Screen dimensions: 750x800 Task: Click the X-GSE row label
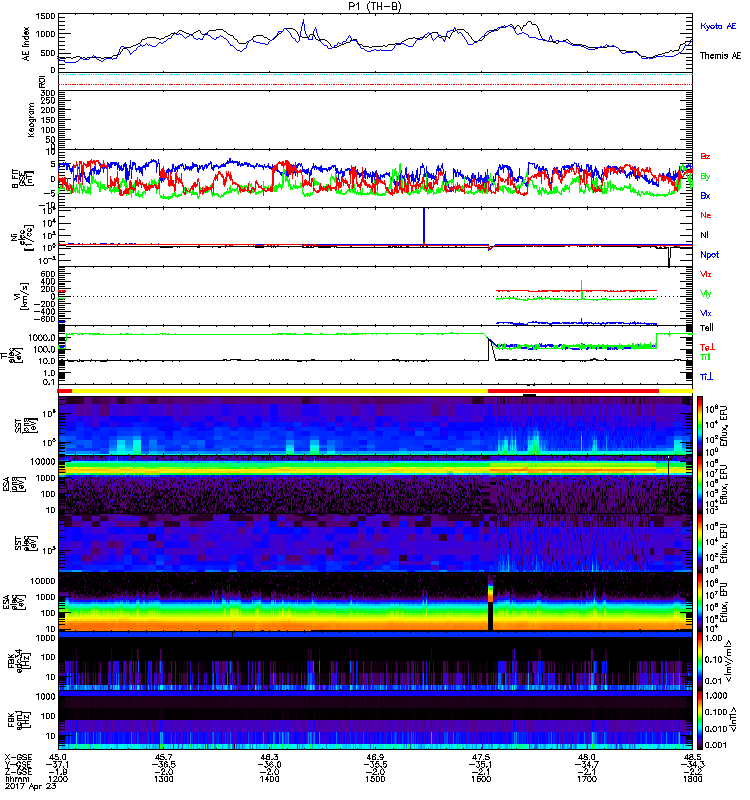pyautogui.click(x=18, y=757)
